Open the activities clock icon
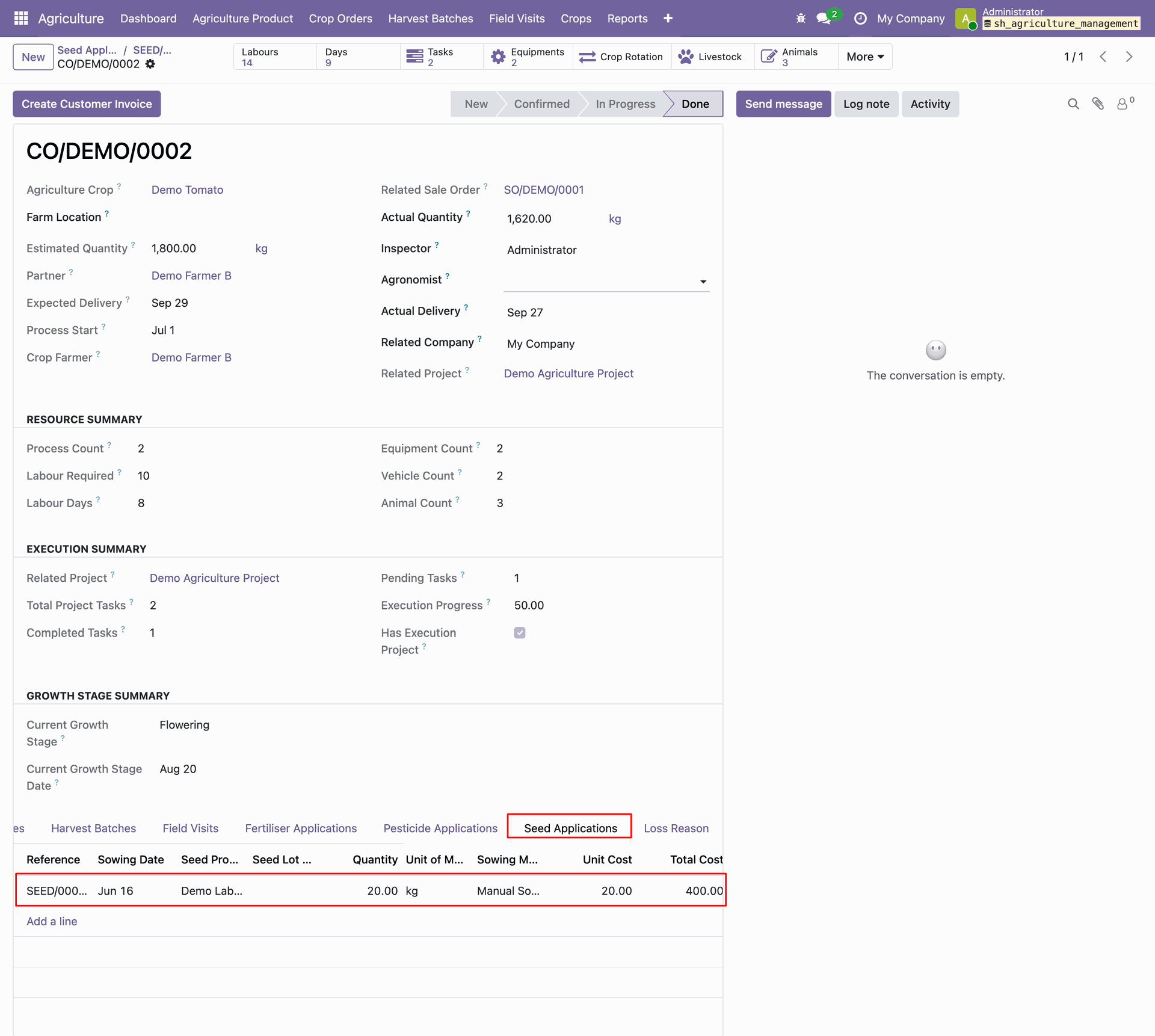Screen dimensions: 1155x1036 860,18
